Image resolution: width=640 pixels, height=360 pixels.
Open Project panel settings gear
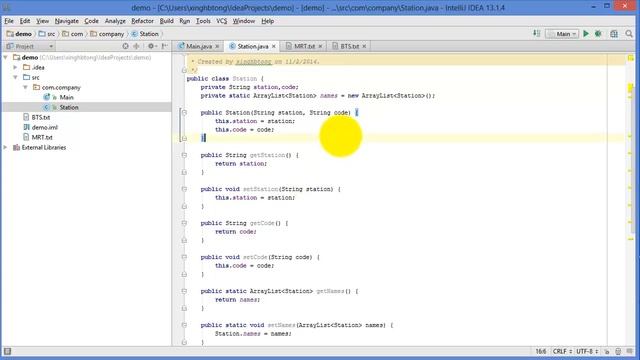click(x=152, y=46)
